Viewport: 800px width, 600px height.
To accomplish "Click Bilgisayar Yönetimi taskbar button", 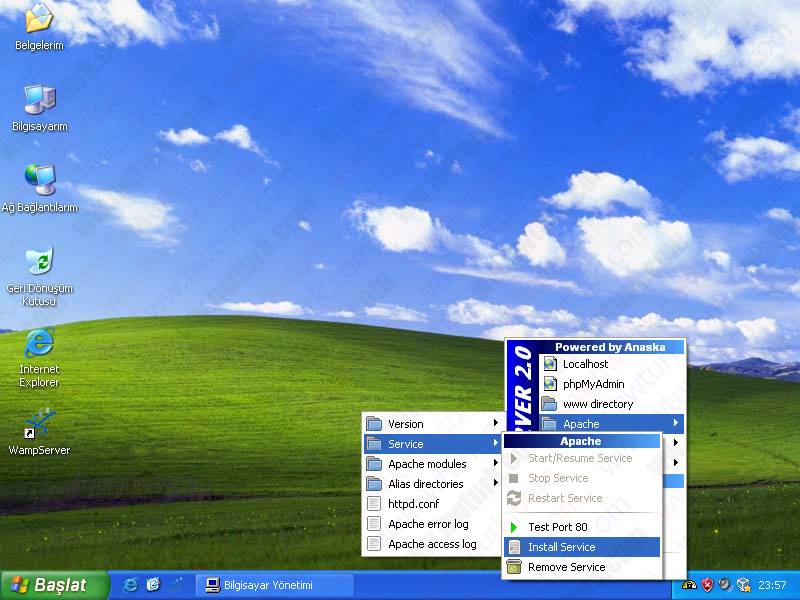I will click(x=275, y=585).
